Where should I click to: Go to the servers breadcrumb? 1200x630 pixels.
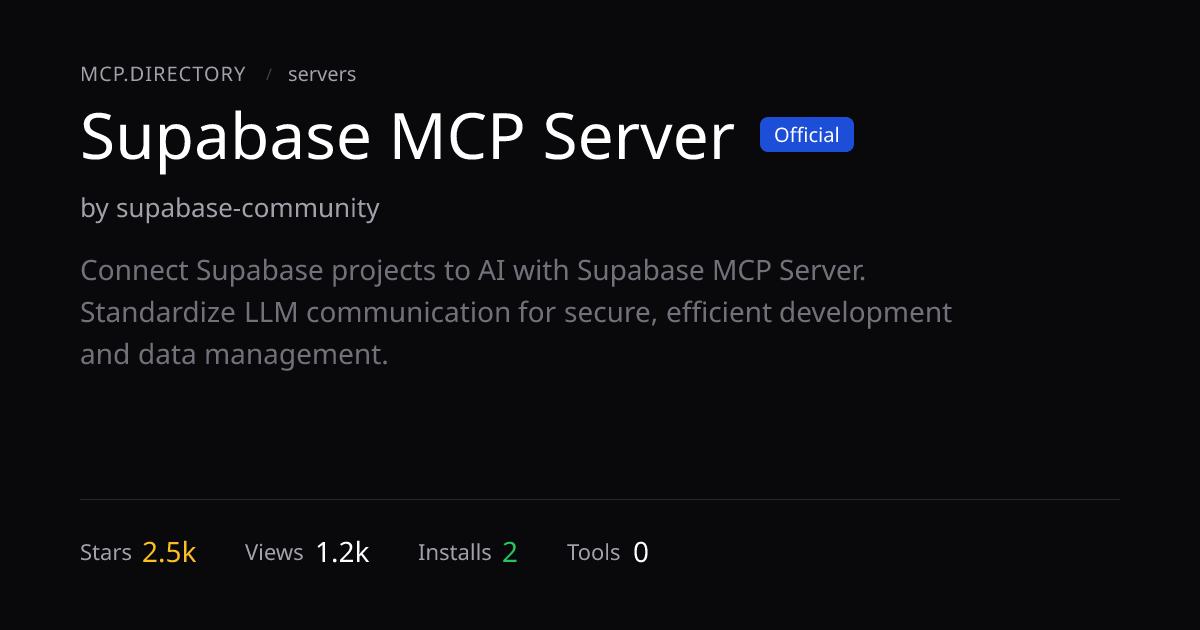pyautogui.click(x=322, y=74)
